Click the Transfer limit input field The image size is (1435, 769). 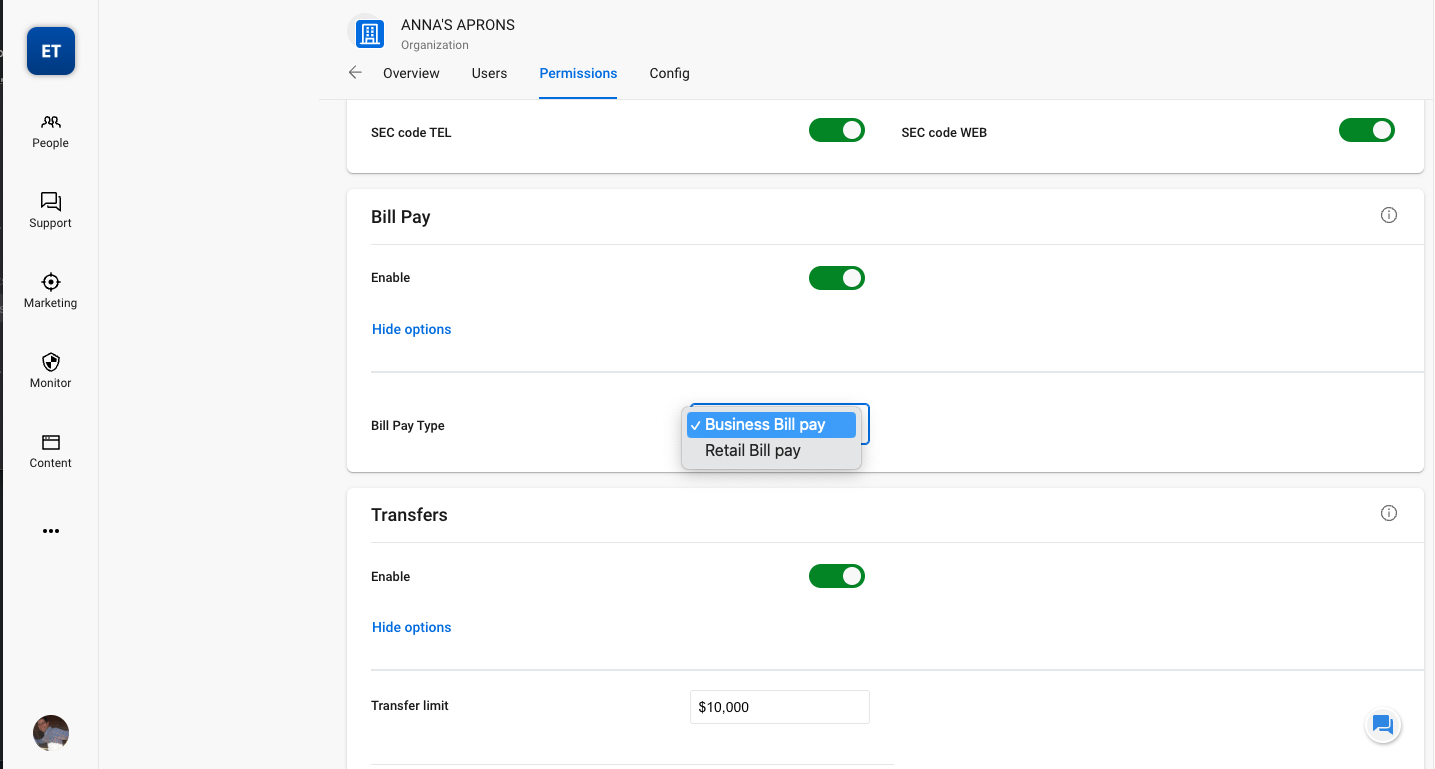(x=779, y=707)
